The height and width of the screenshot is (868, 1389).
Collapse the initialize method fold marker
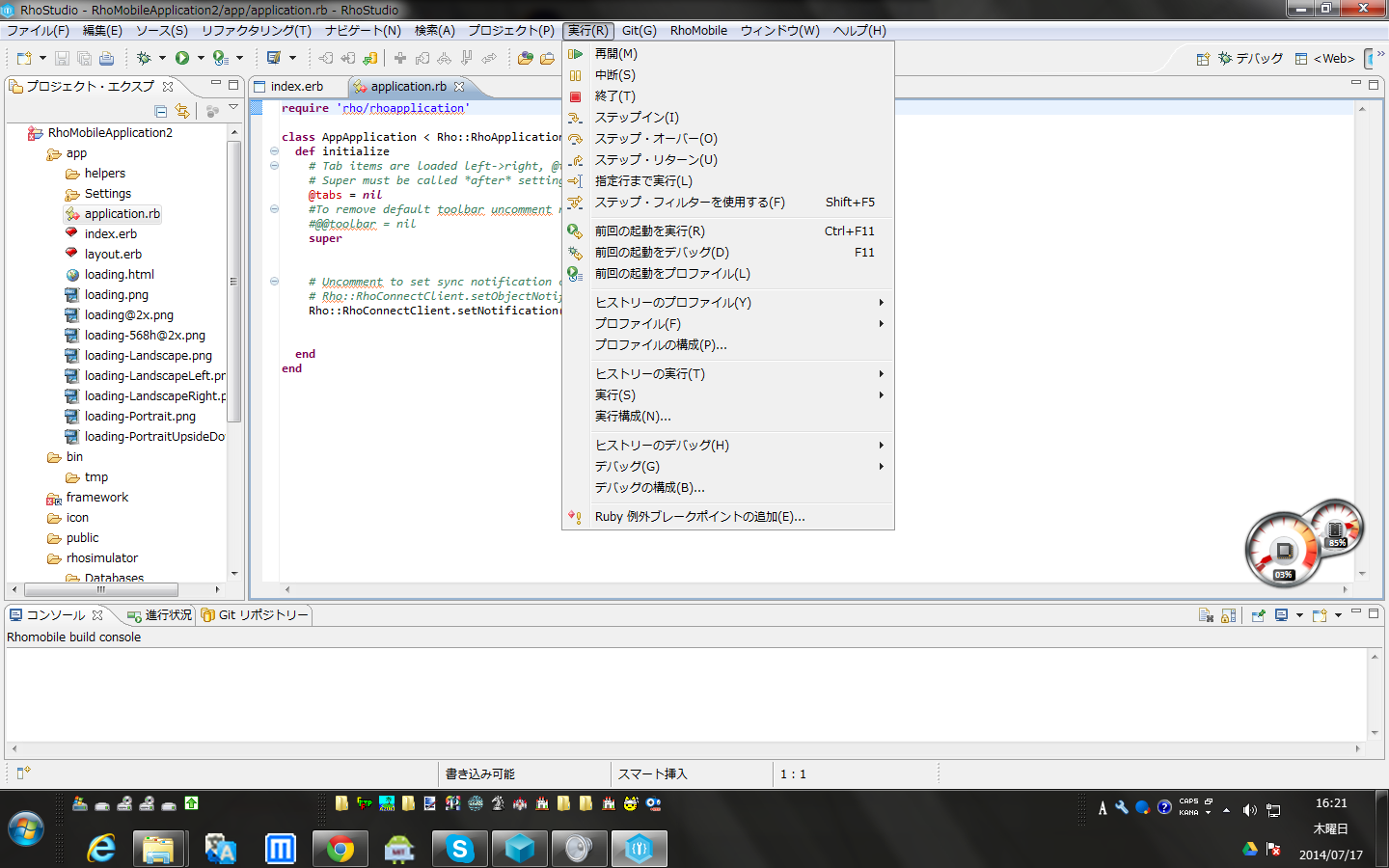click(275, 151)
